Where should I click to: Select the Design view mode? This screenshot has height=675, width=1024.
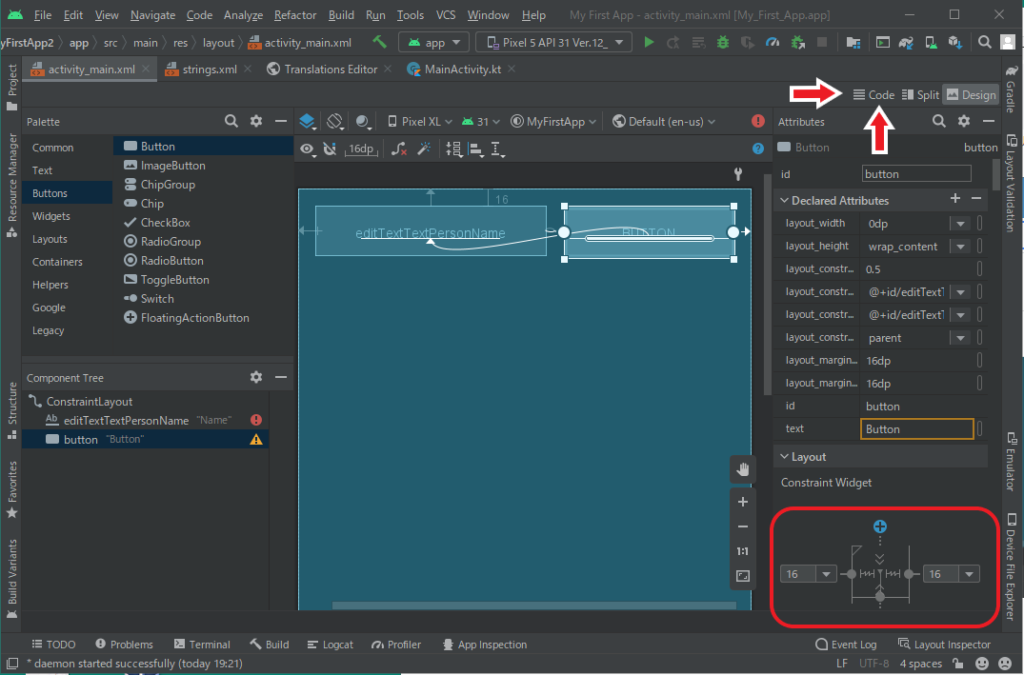(971, 95)
